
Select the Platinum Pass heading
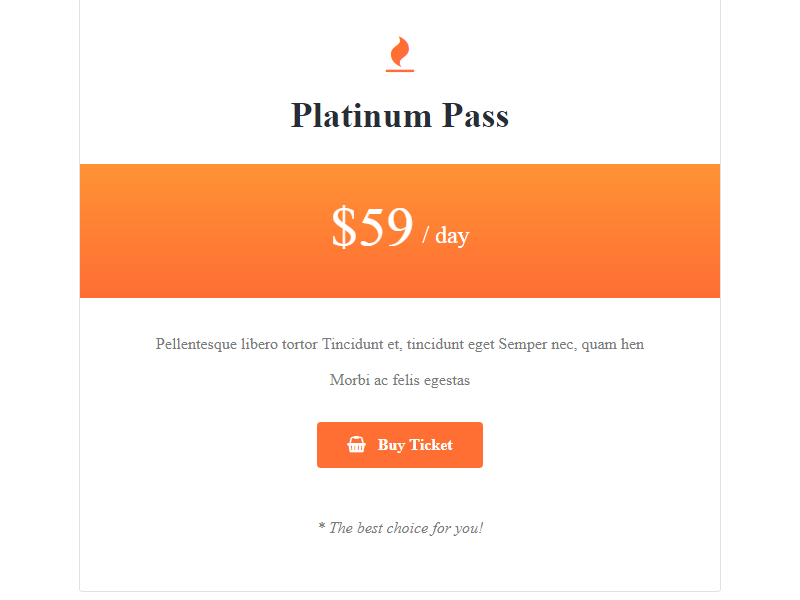coord(400,116)
